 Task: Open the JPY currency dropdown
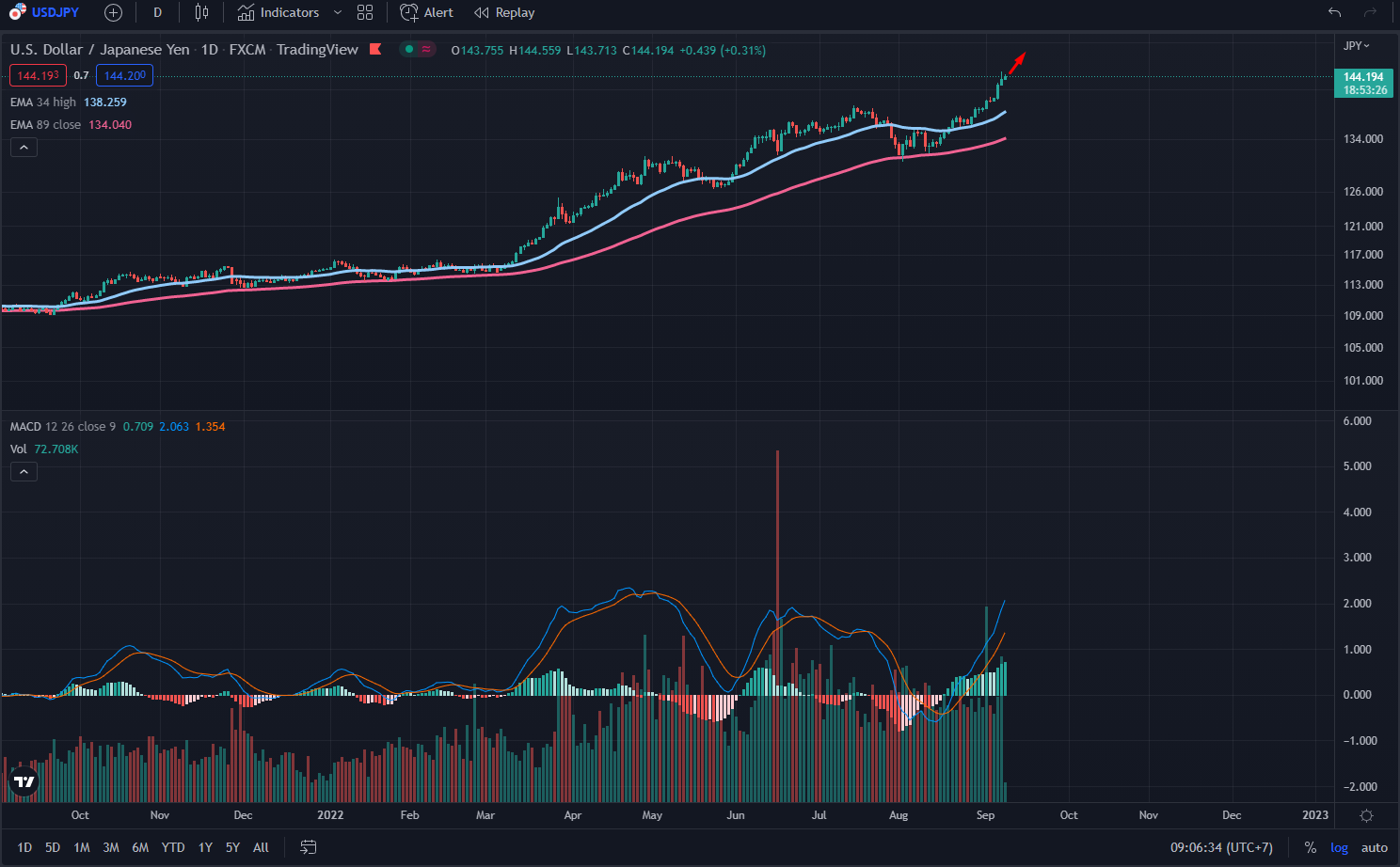pyautogui.click(x=1356, y=46)
